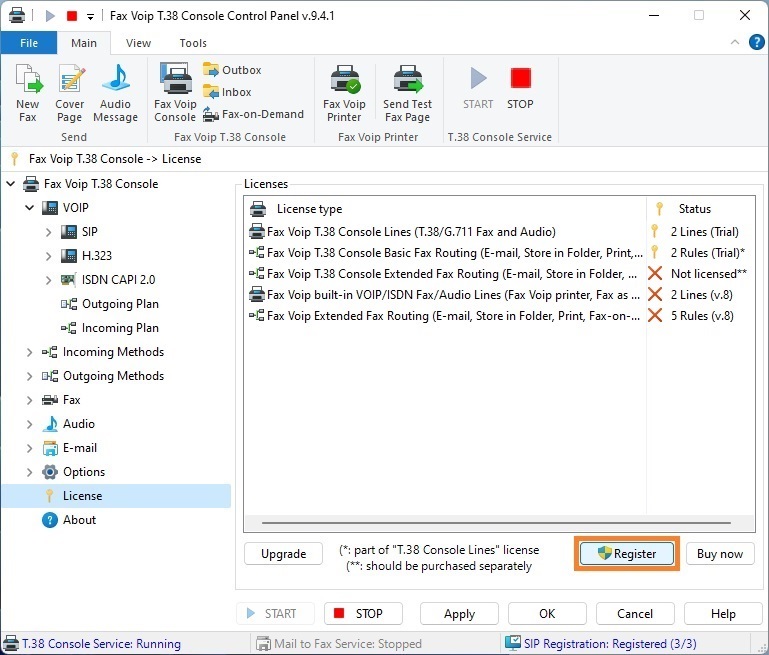The height and width of the screenshot is (655, 769).
Task: Expand the ISDN CAPI 2.0 node
Action: [x=49, y=280]
